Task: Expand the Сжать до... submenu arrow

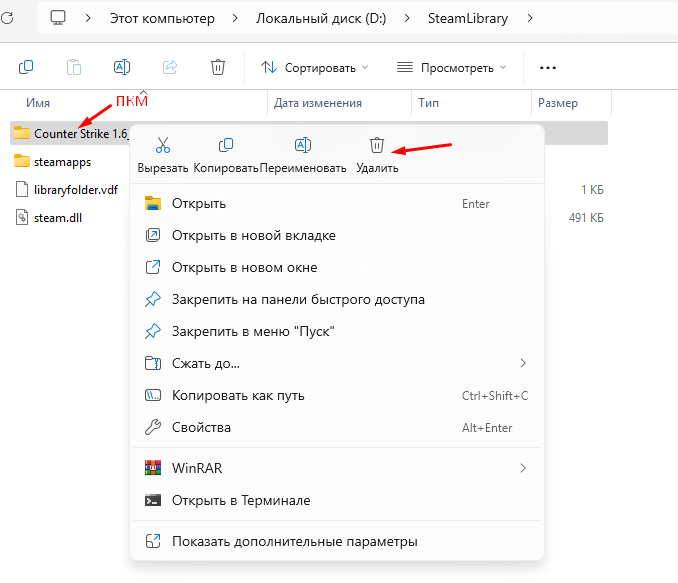Action: tap(523, 363)
